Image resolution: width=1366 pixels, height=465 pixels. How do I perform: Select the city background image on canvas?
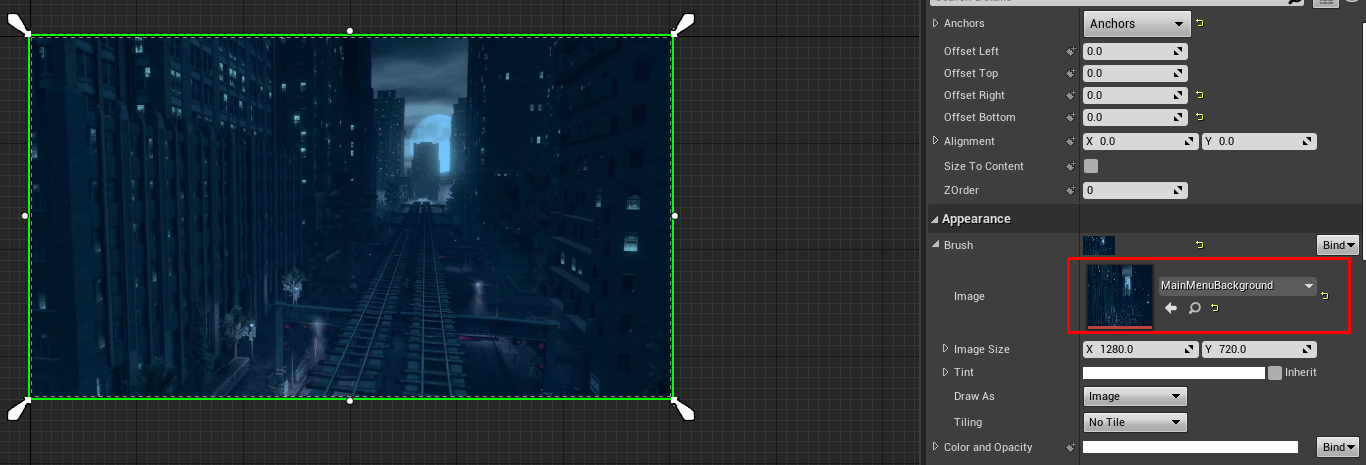pyautogui.click(x=350, y=216)
